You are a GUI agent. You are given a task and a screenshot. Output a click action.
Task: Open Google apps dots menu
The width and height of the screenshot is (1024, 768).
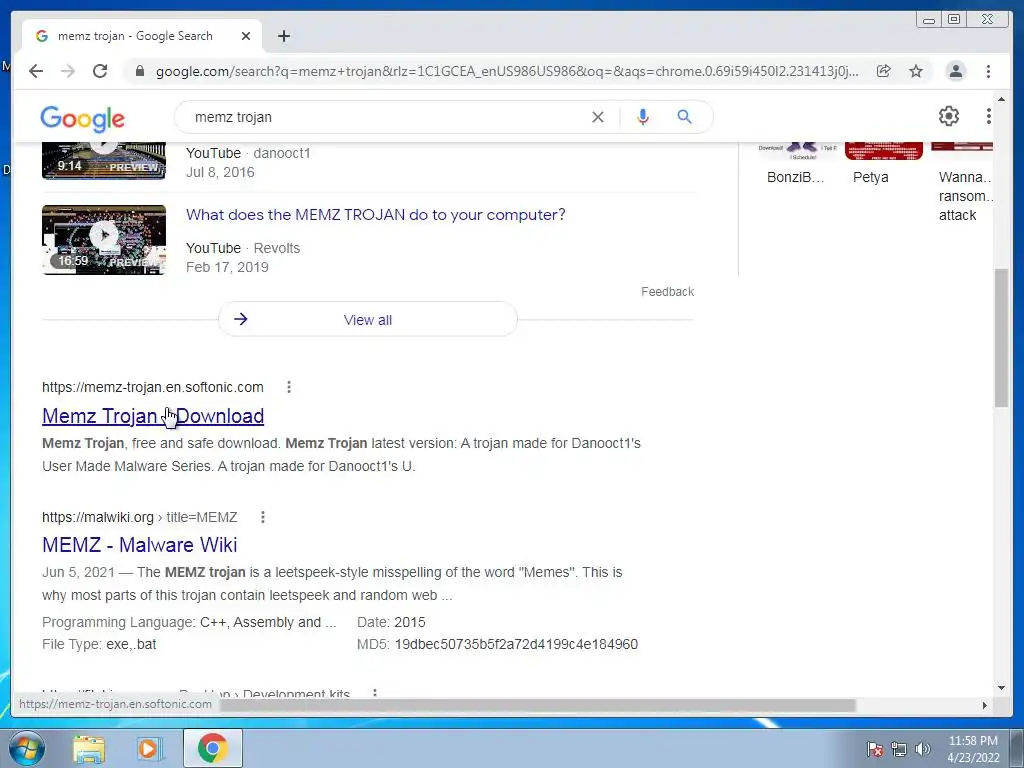(x=989, y=116)
